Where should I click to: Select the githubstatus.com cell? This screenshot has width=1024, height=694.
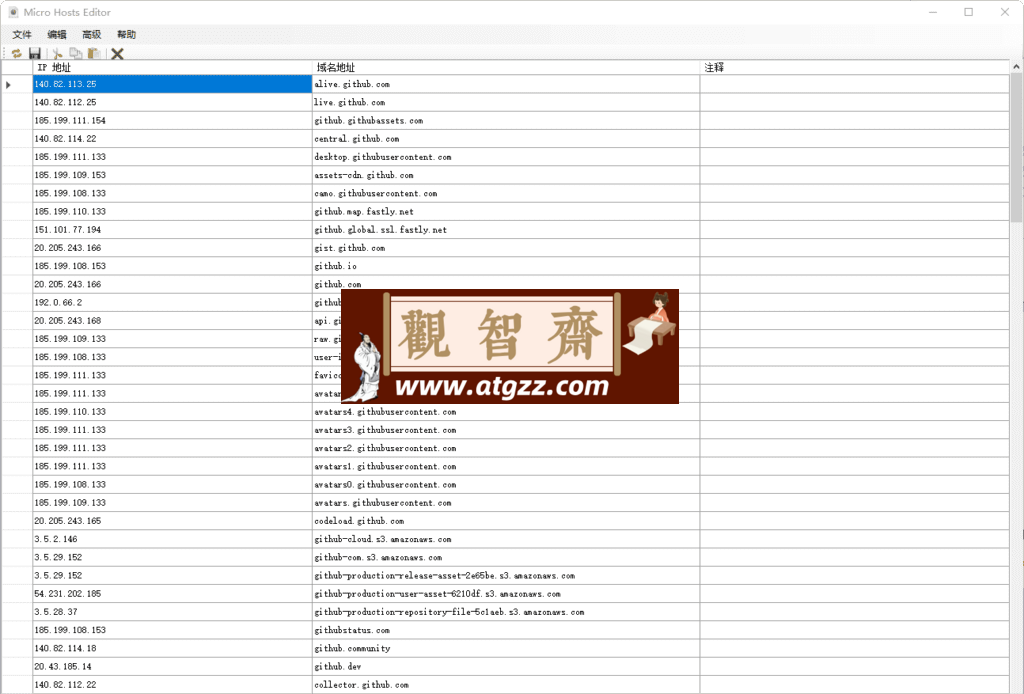506,631
